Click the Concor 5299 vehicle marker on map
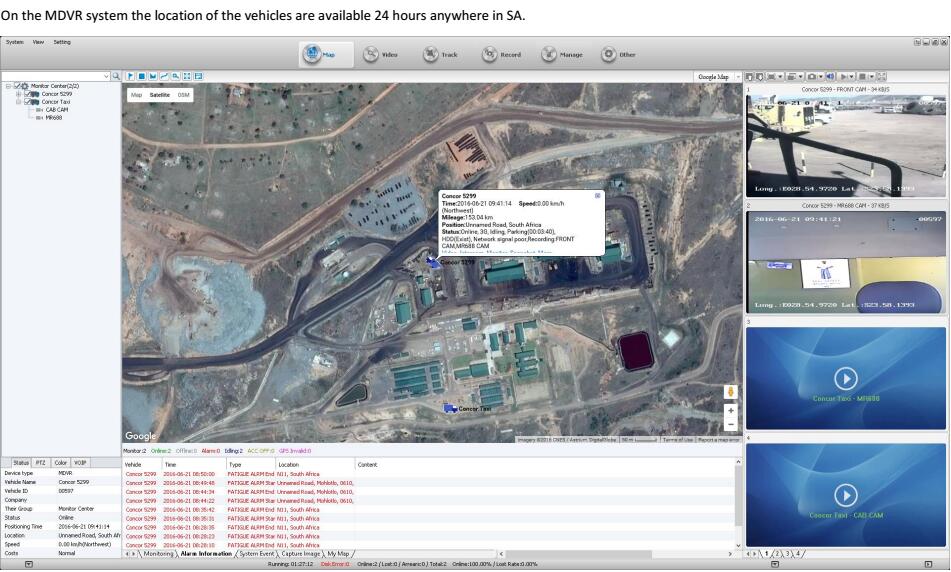The width and height of the screenshot is (951, 572). click(x=432, y=262)
